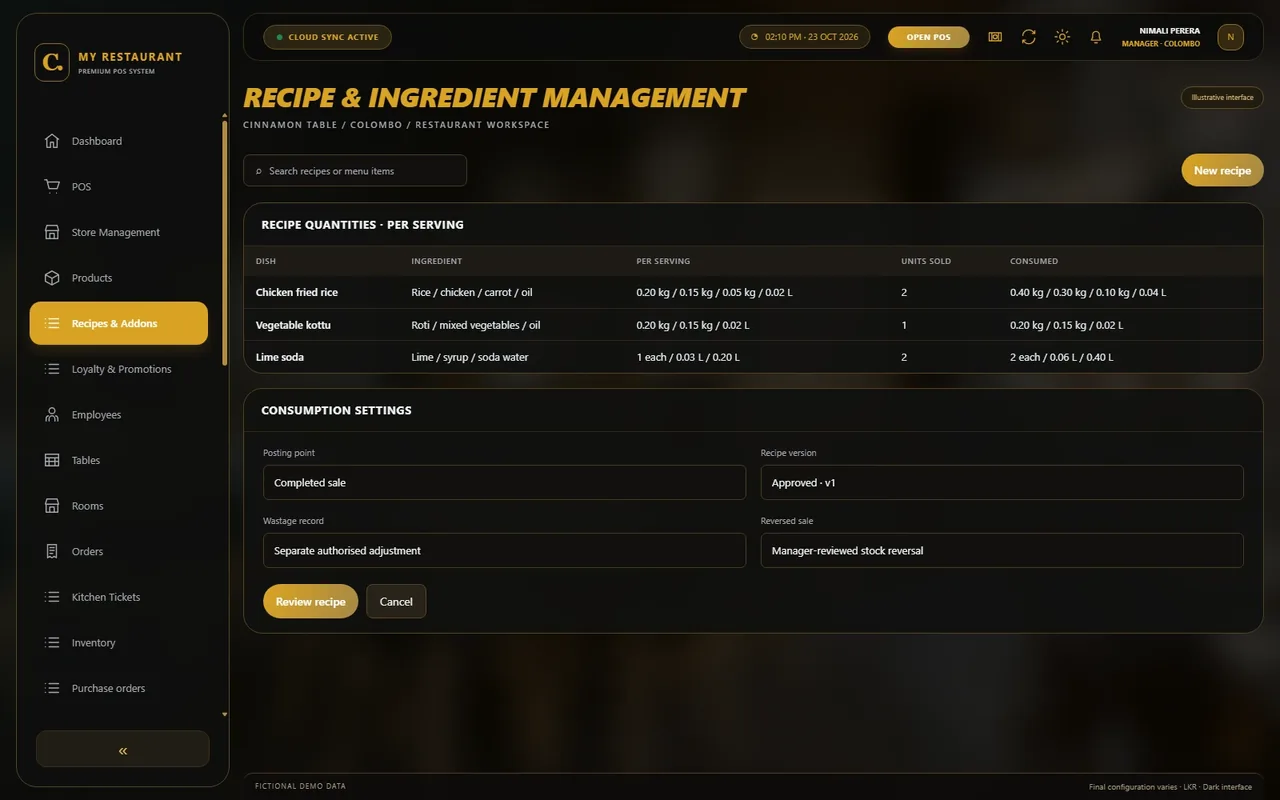Click the Units Sold column header
1280x800 pixels.
926,261
